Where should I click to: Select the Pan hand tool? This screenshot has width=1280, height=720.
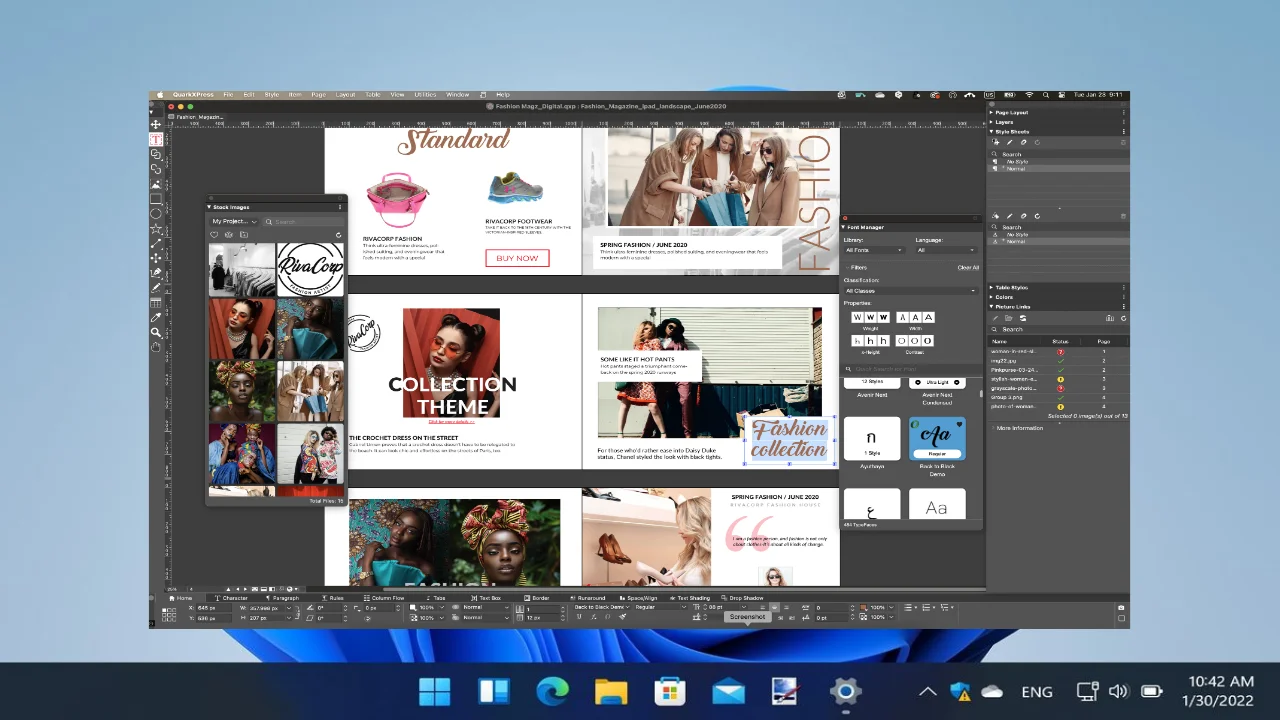tap(156, 347)
